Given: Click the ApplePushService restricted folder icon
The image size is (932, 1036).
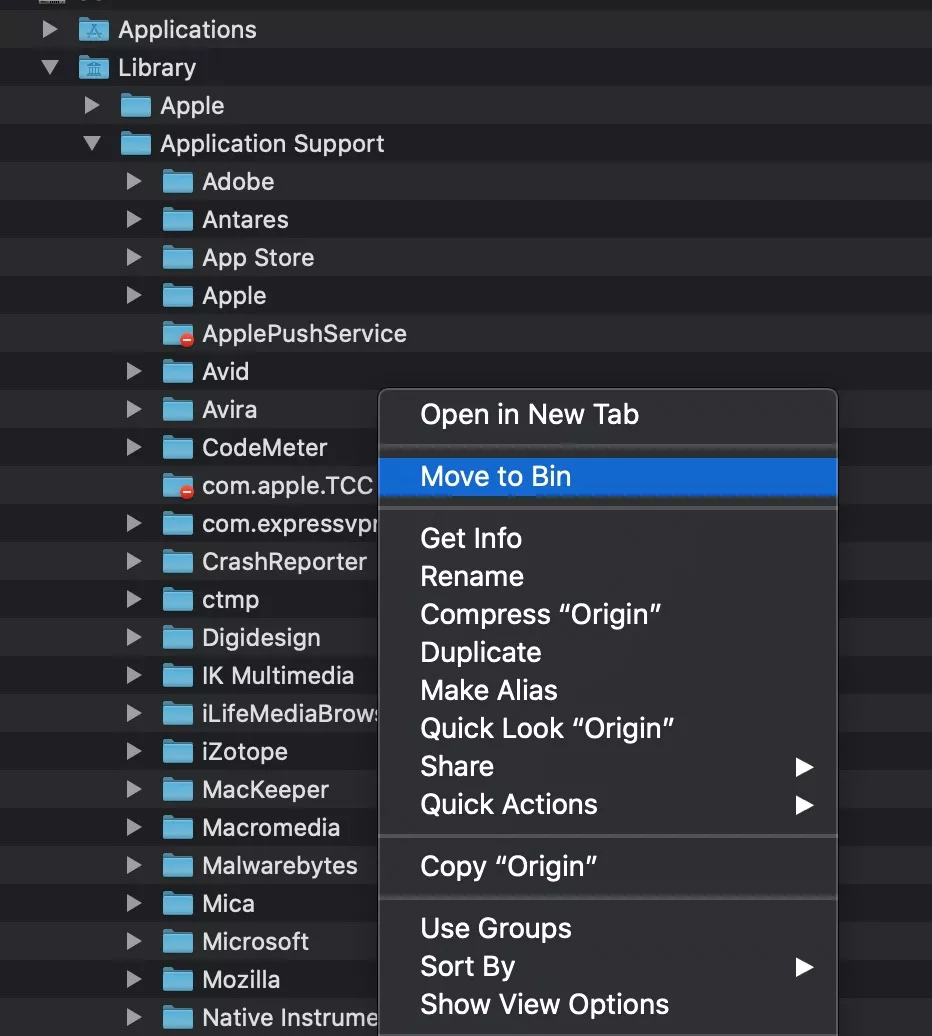Looking at the screenshot, I should [177, 334].
